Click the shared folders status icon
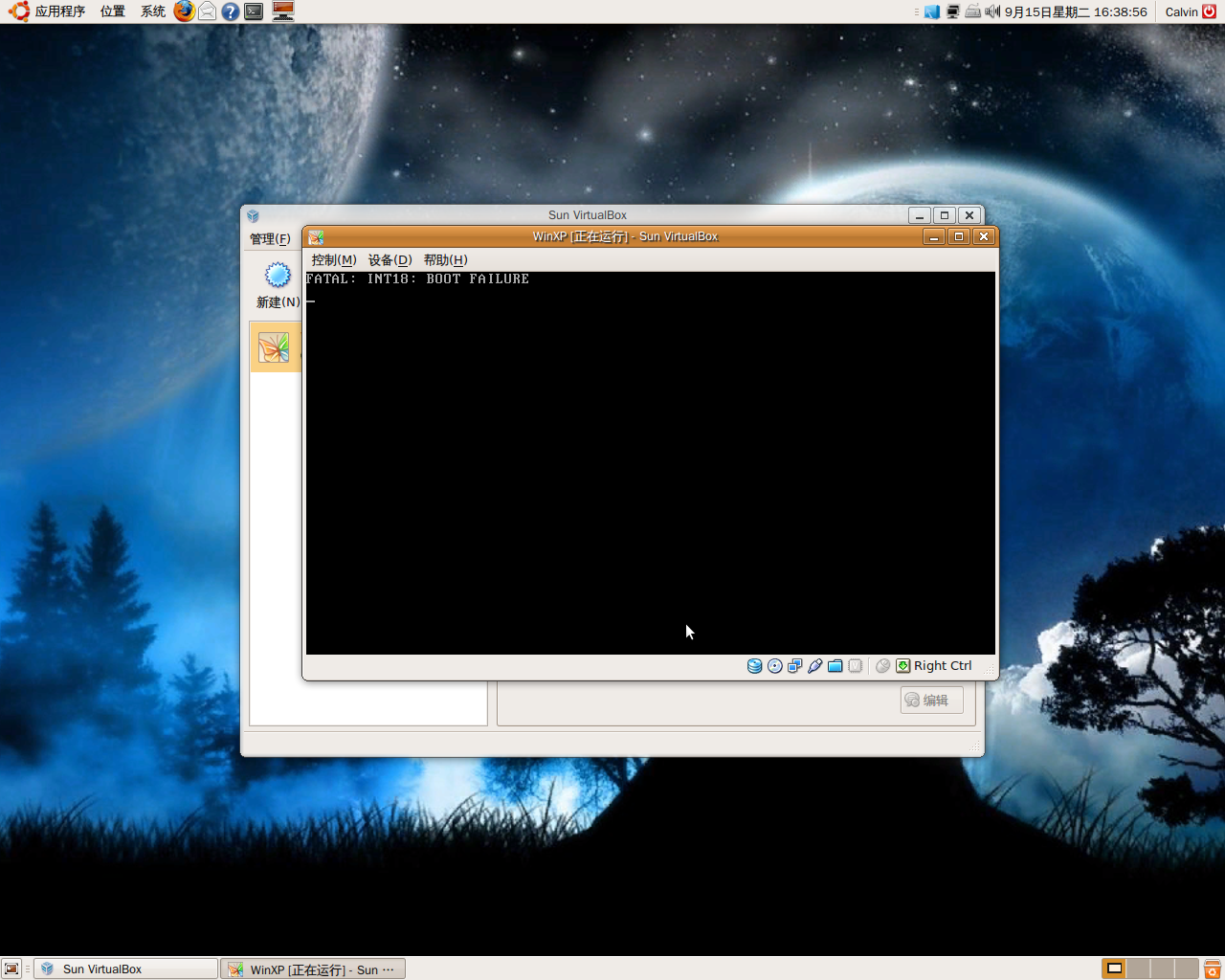 pyautogui.click(x=835, y=666)
